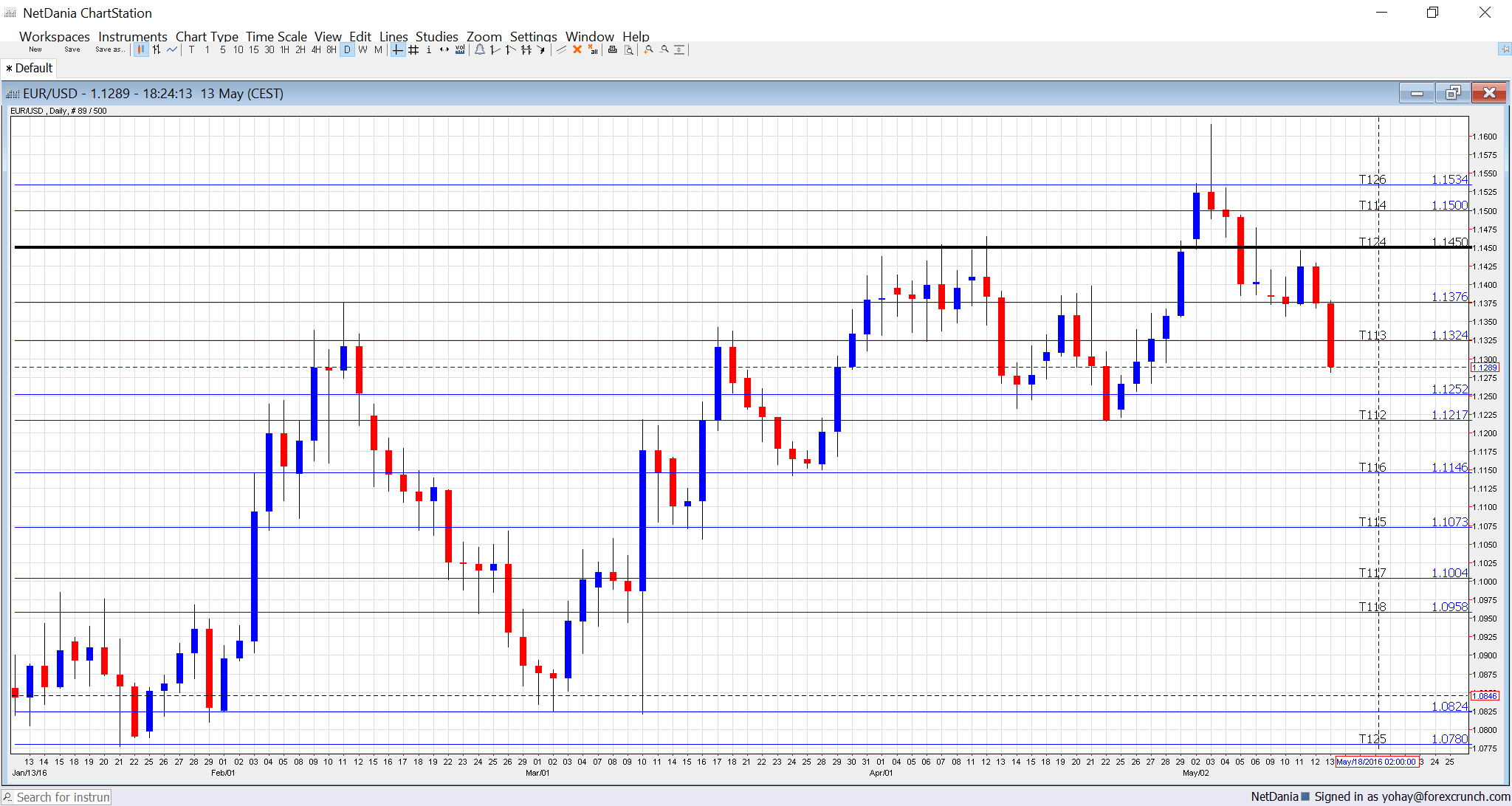Image resolution: width=1512 pixels, height=806 pixels.
Task: Click the Save workspace button
Action: pyautogui.click(x=72, y=49)
